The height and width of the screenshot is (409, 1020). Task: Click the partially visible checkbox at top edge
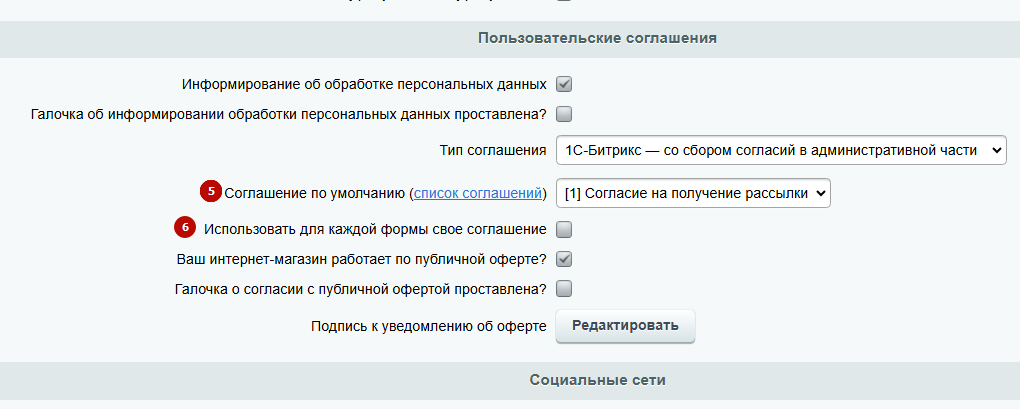point(564,1)
